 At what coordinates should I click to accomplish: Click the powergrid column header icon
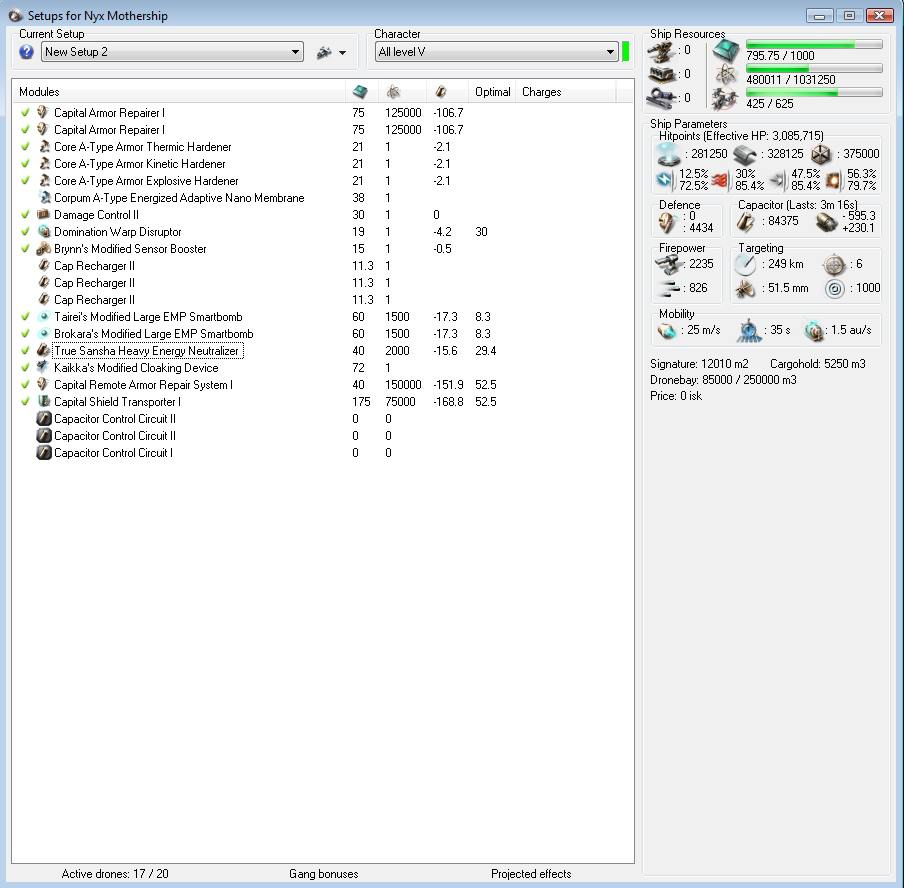393,92
